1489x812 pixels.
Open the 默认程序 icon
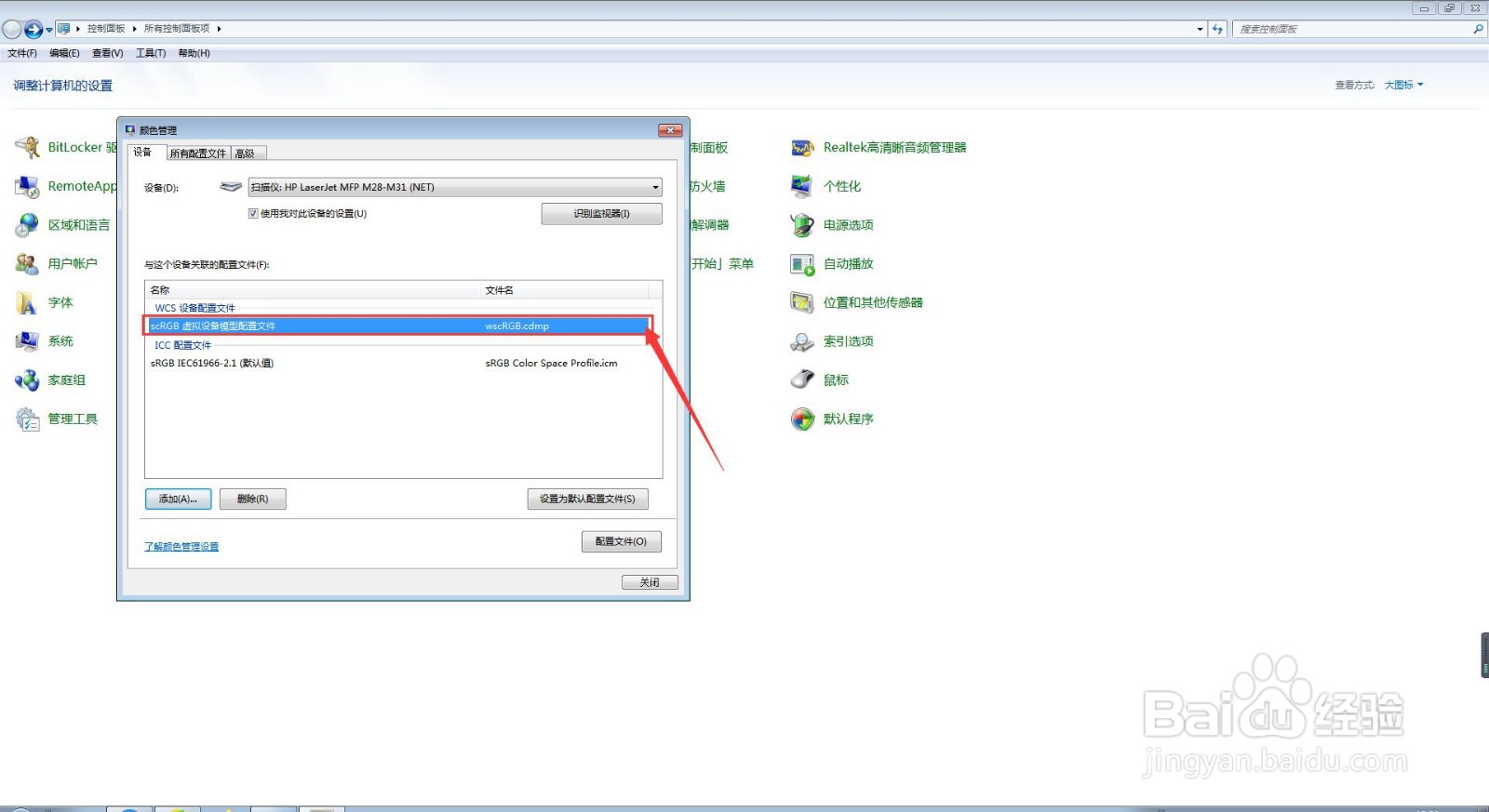coord(802,419)
